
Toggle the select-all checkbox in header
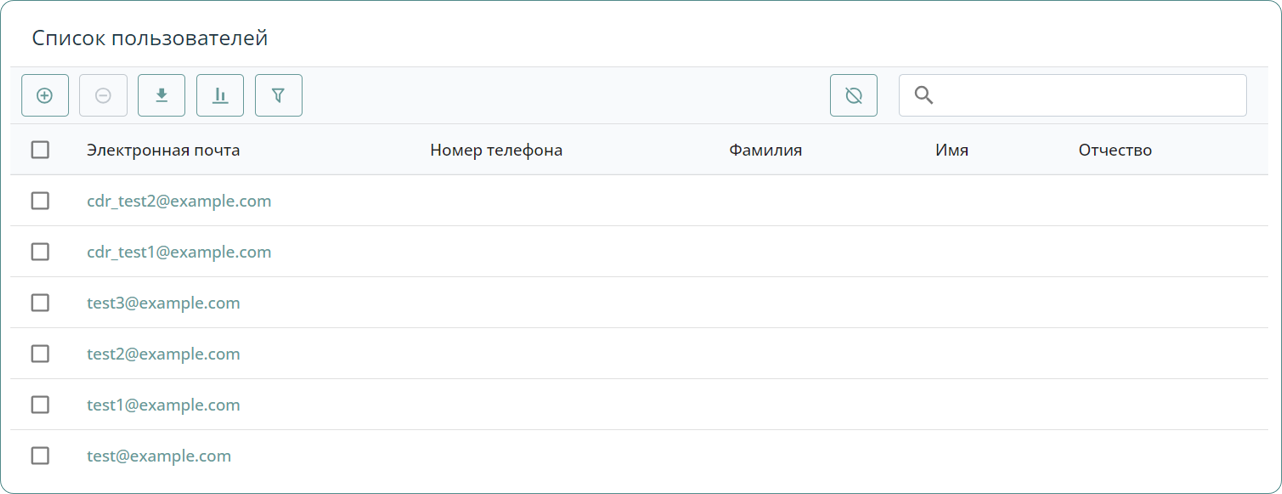coord(40,150)
